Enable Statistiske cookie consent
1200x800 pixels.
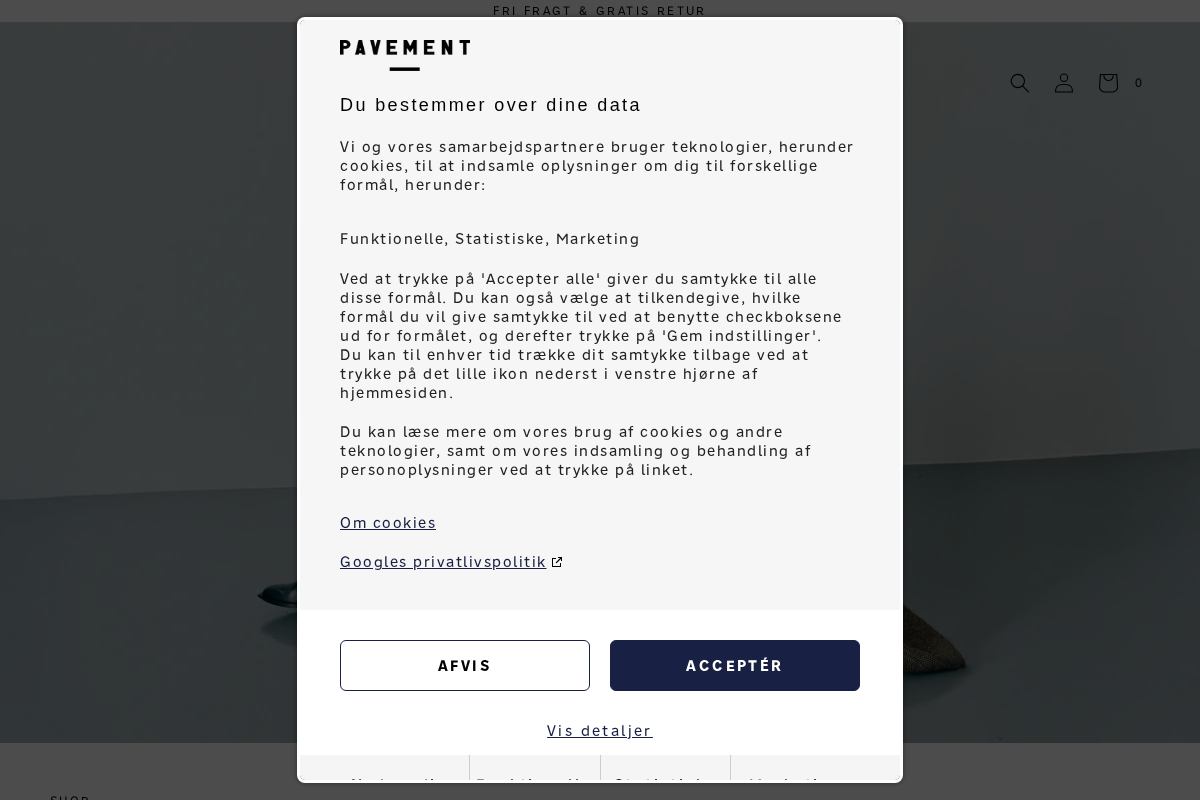pos(665,786)
